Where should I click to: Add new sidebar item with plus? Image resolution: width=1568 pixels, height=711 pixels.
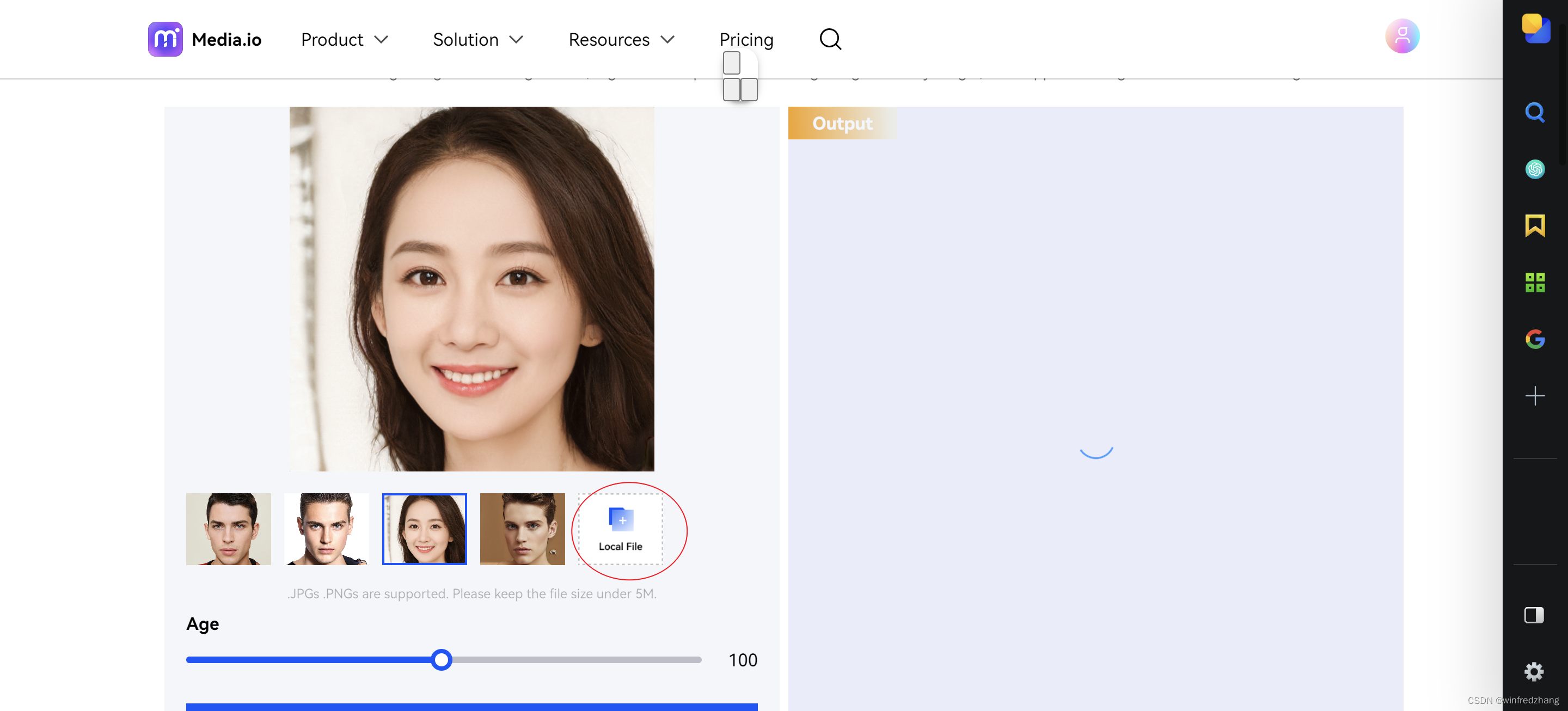tap(1535, 396)
